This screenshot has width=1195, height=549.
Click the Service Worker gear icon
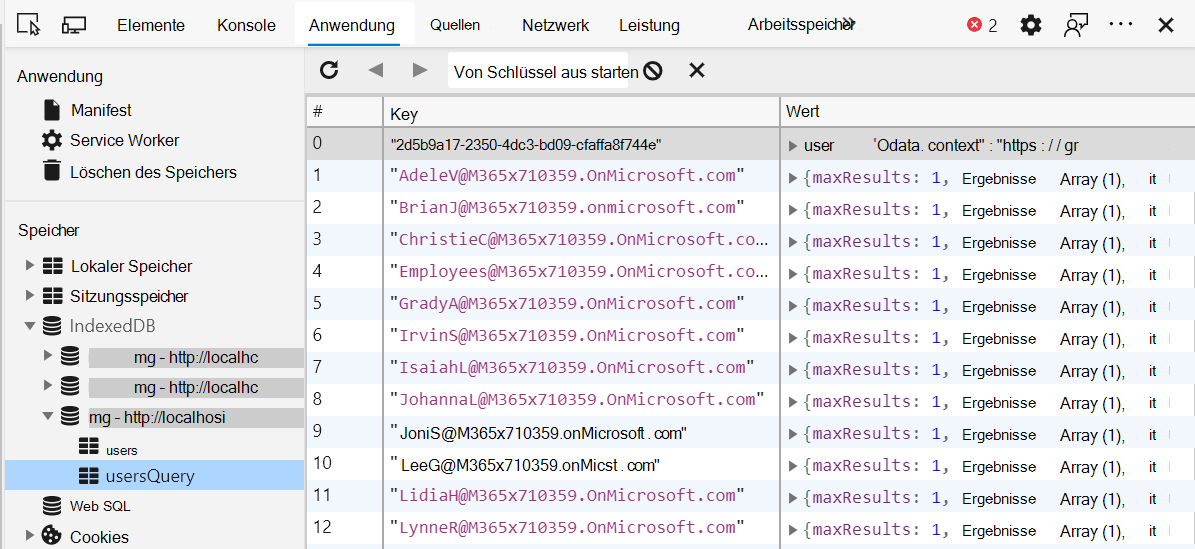52,140
